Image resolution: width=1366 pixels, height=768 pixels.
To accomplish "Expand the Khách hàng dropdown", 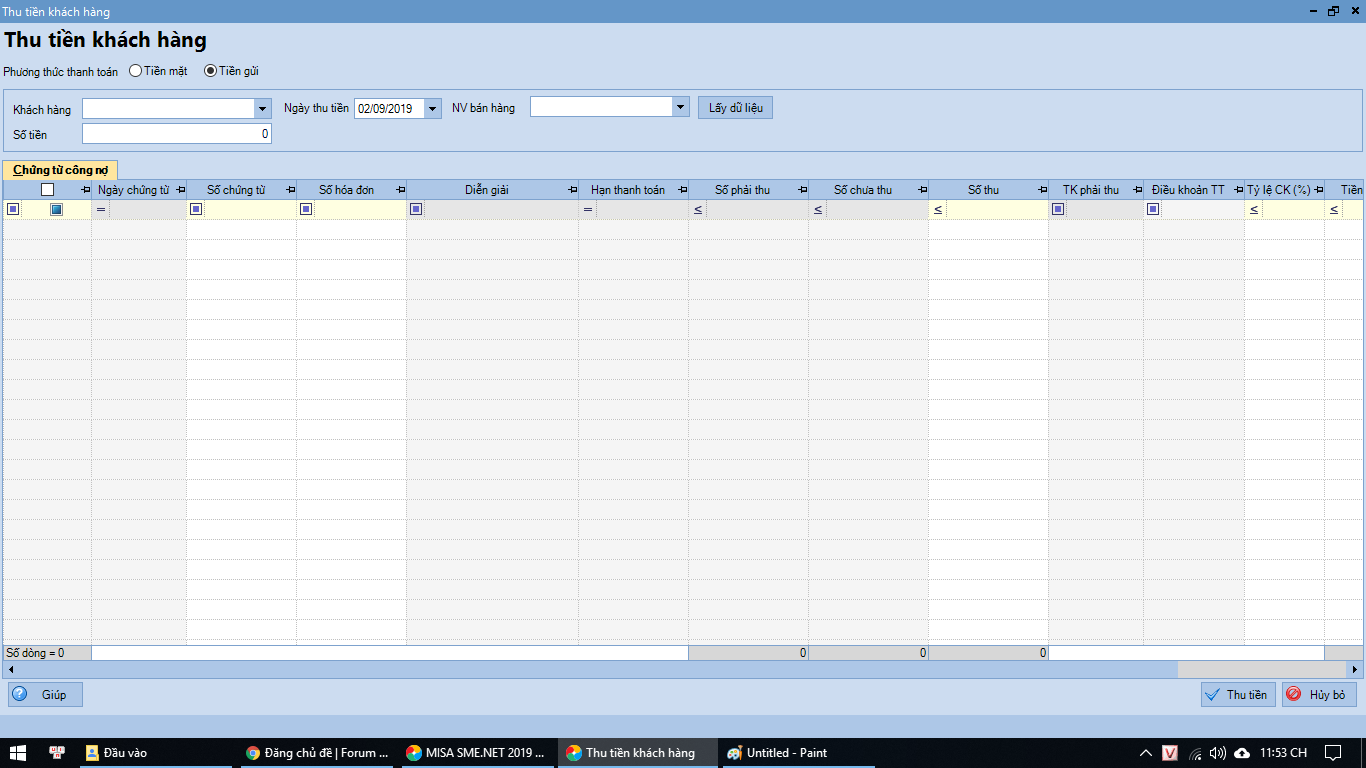I will tap(262, 108).
